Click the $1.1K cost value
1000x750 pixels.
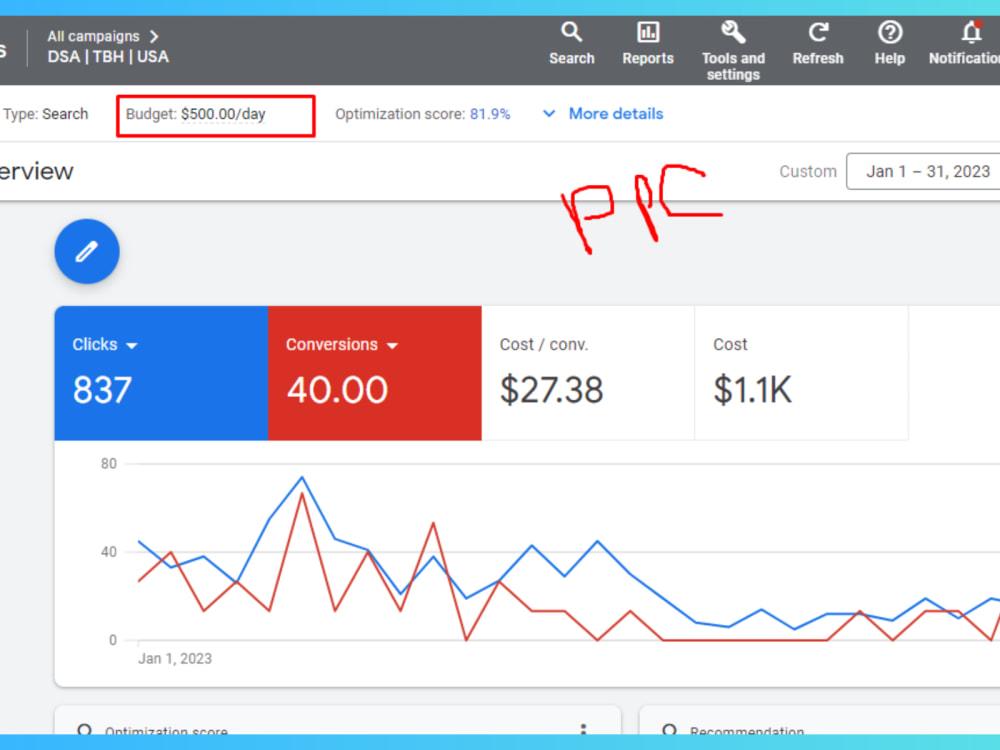(x=753, y=389)
